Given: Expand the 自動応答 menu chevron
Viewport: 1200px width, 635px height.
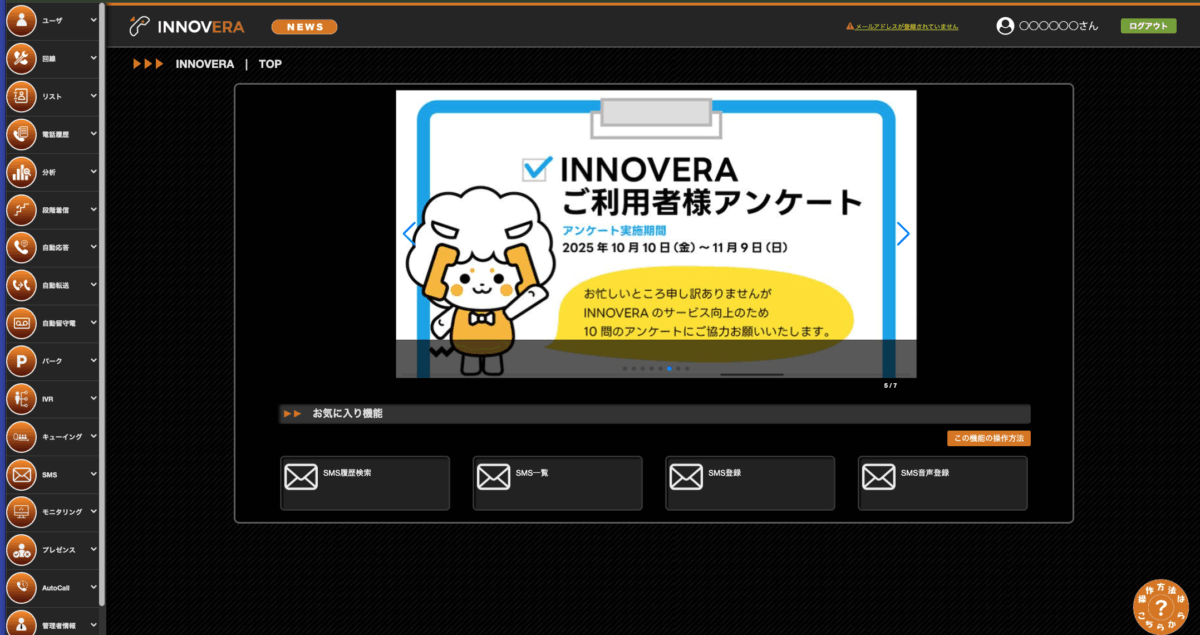Looking at the screenshot, I should pos(95,247).
